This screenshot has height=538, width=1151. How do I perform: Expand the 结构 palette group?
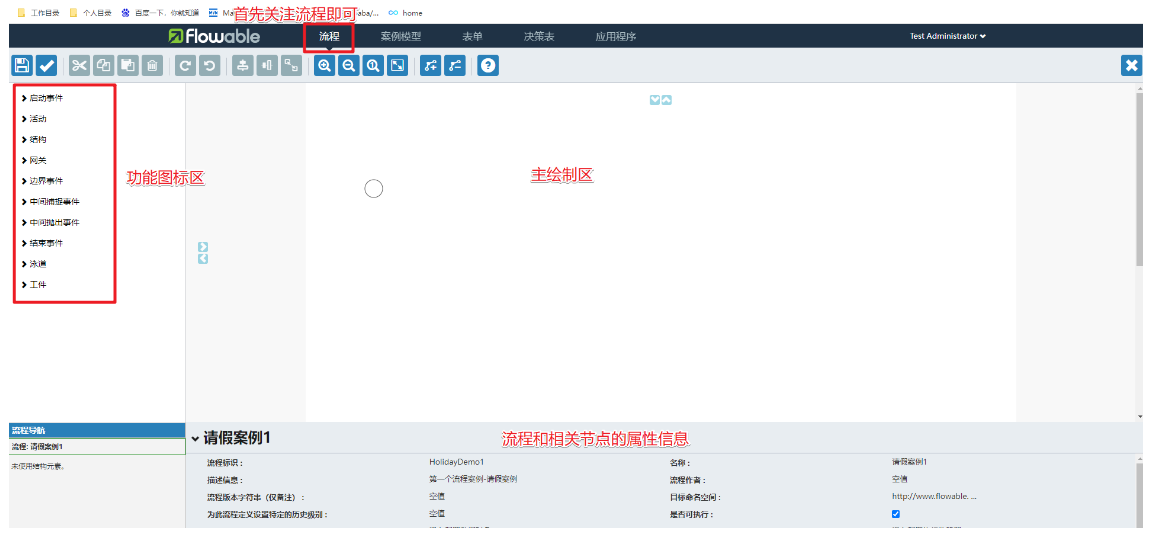pos(34,139)
